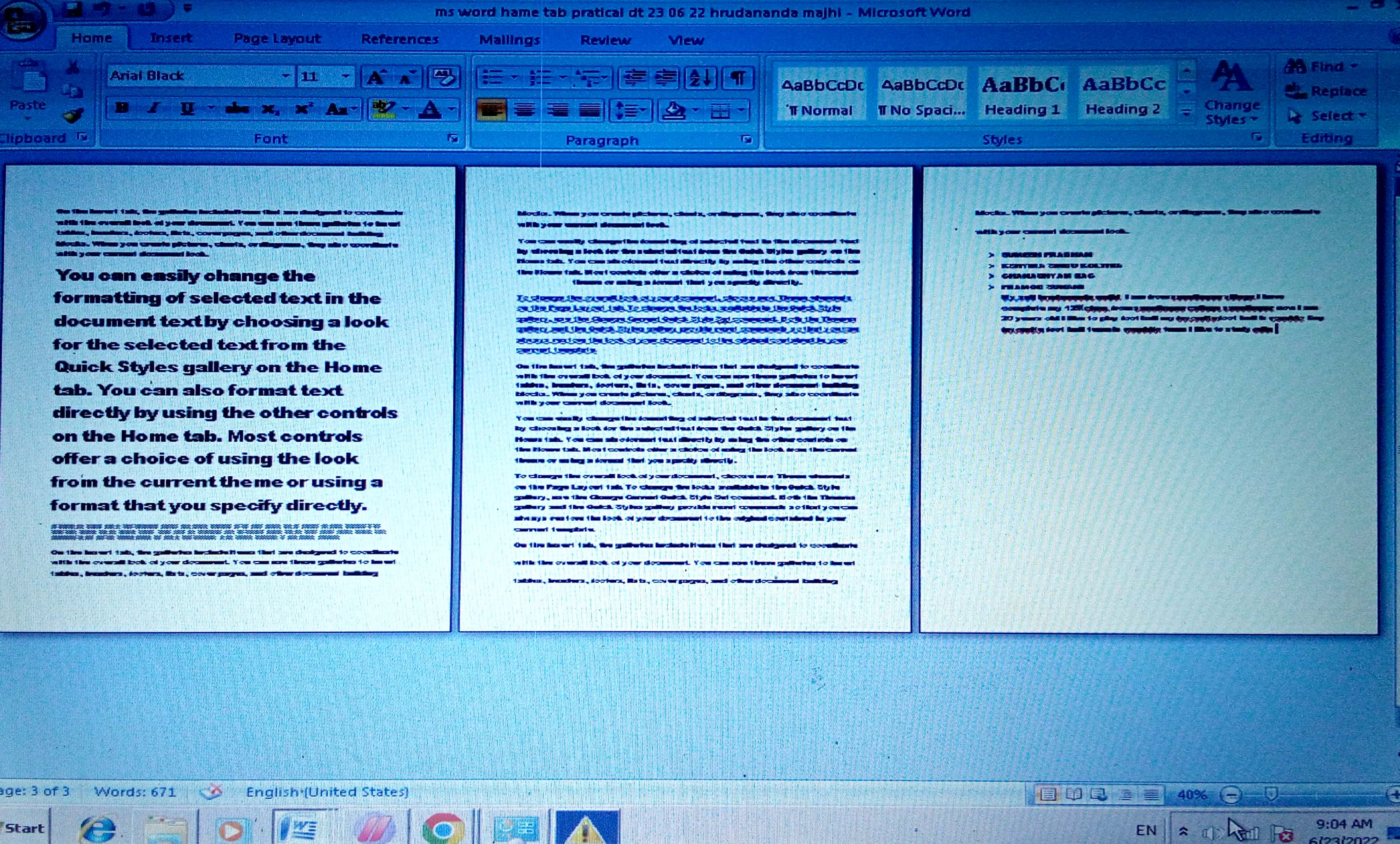This screenshot has height=844, width=1400.
Task: Open the Arial Black font name dropdown
Action: [286, 76]
